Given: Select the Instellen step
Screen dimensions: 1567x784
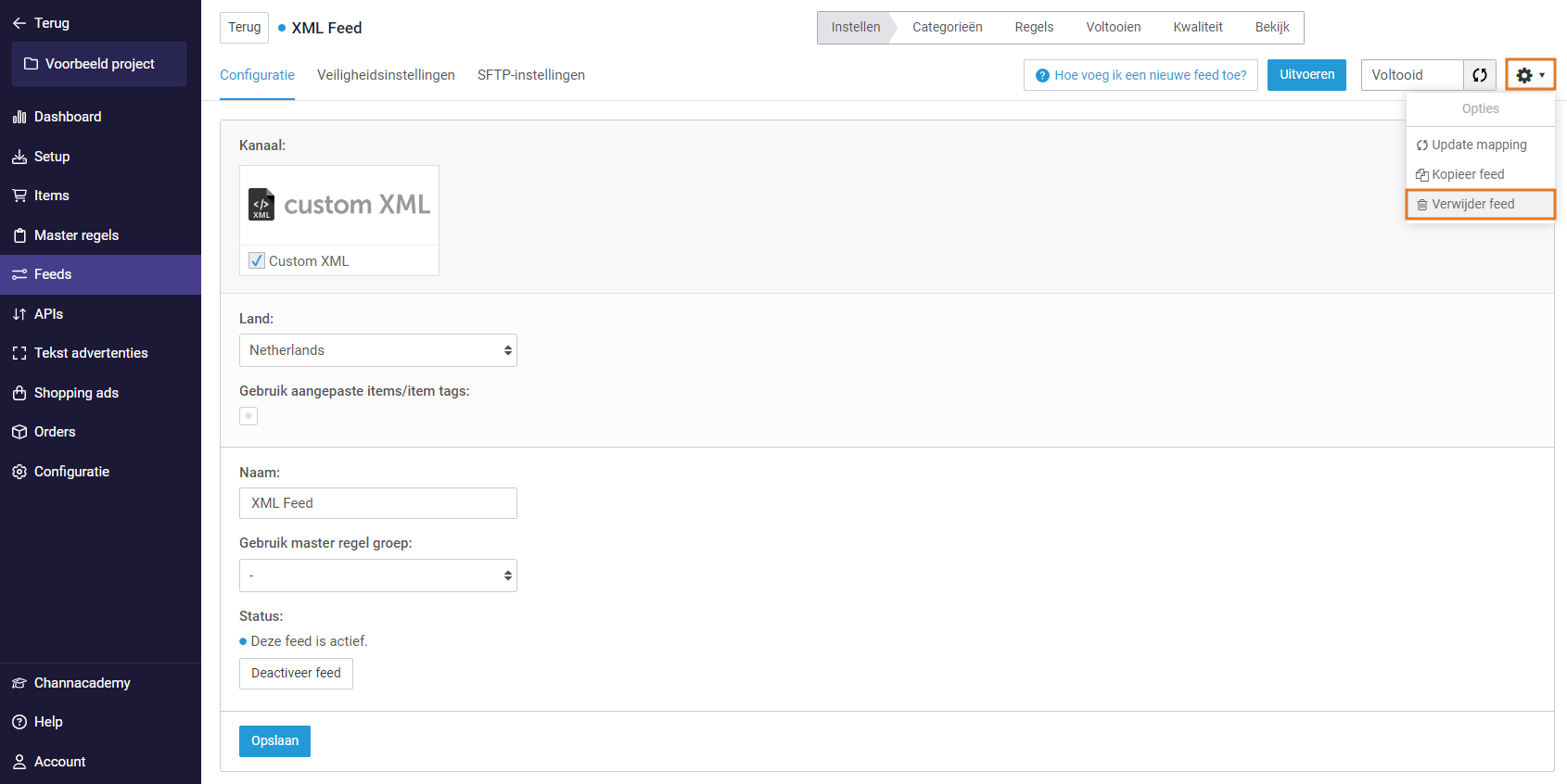Looking at the screenshot, I should click(x=855, y=28).
